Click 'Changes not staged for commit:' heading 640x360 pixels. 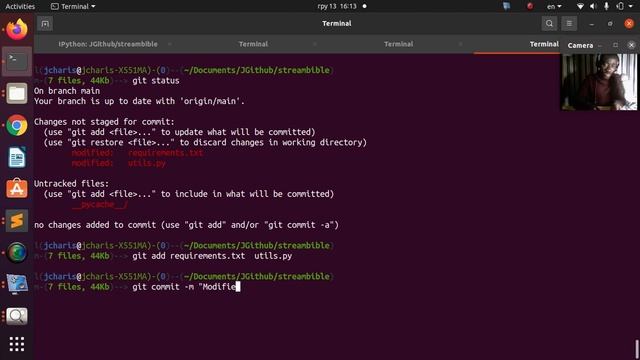(104, 122)
